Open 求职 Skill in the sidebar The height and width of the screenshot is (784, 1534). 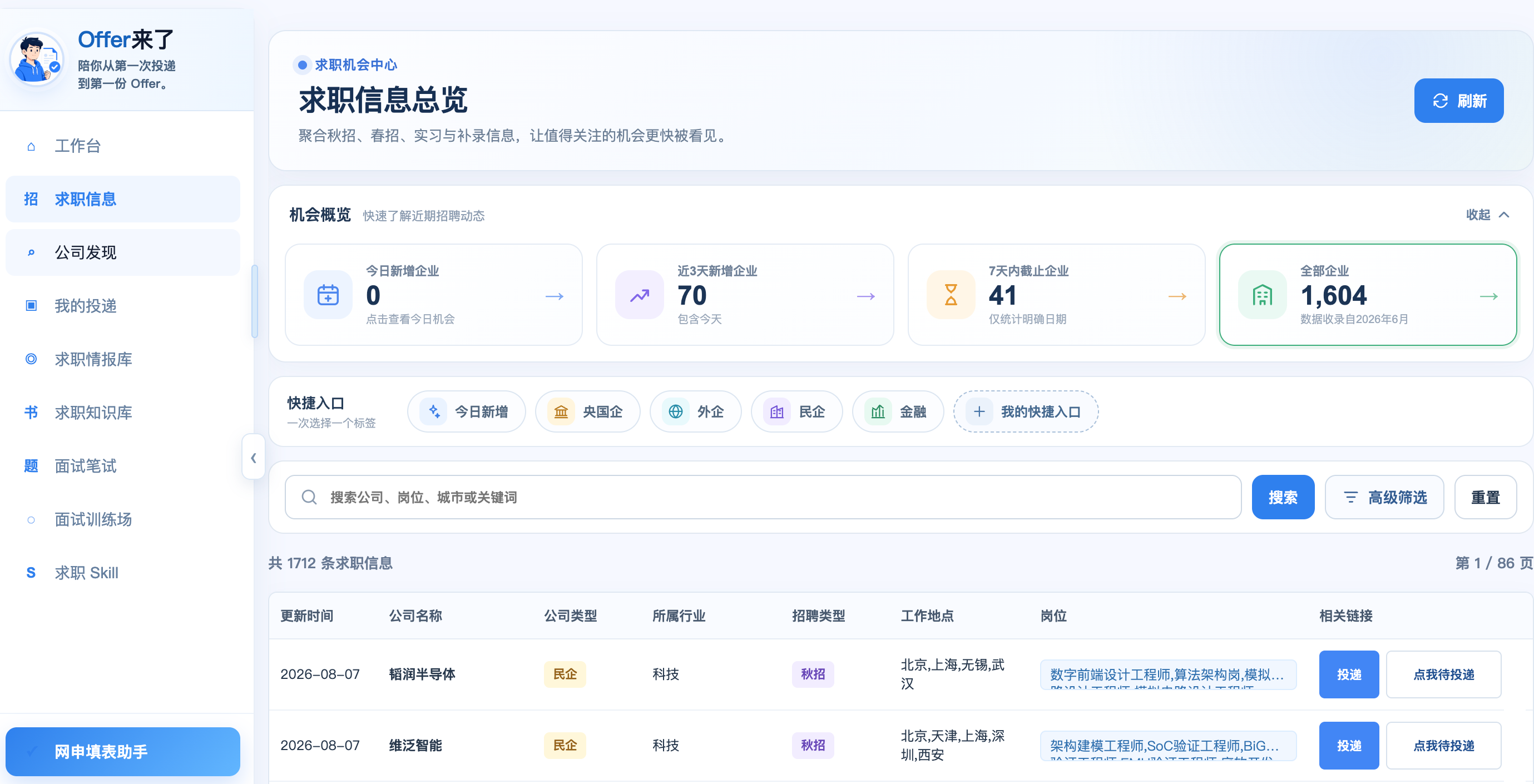point(123,573)
